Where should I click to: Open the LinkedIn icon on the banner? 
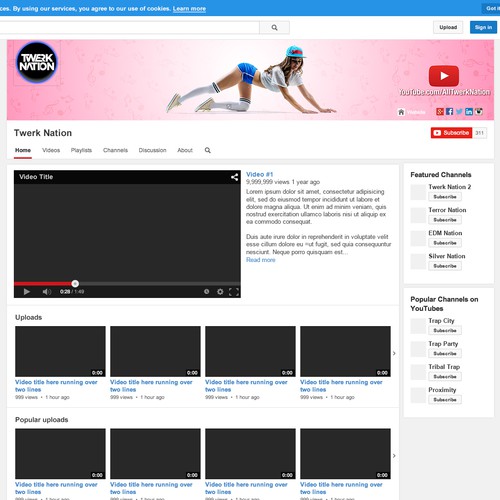(x=469, y=112)
